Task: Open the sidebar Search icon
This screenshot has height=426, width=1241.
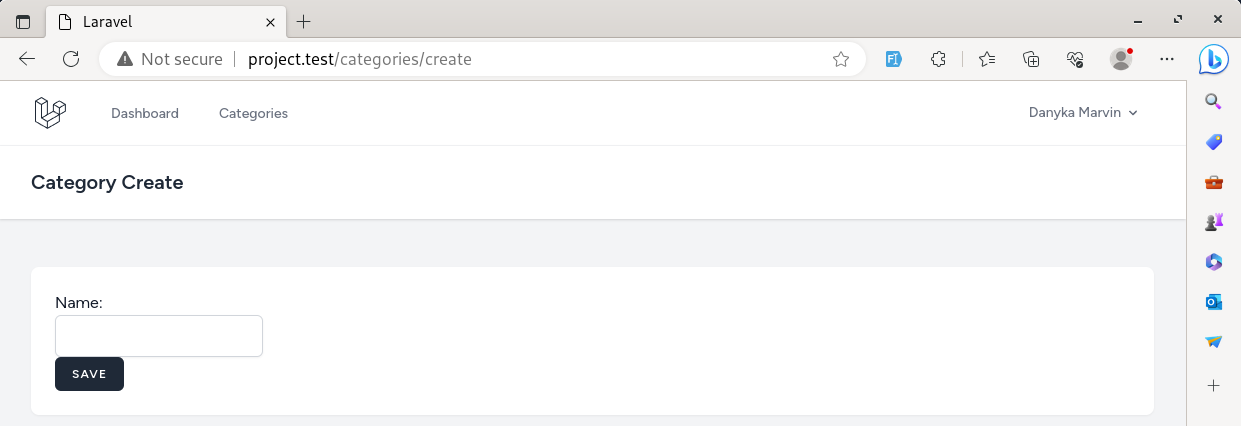Action: tap(1213, 101)
